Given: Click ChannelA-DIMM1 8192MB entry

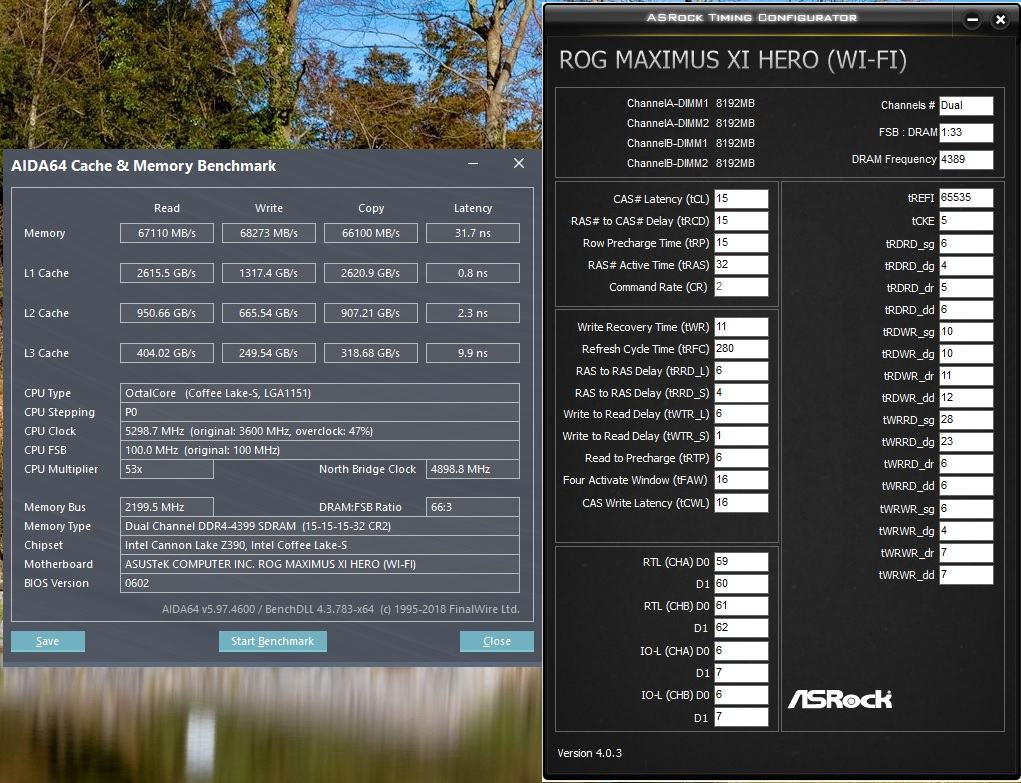Looking at the screenshot, I should (690, 103).
